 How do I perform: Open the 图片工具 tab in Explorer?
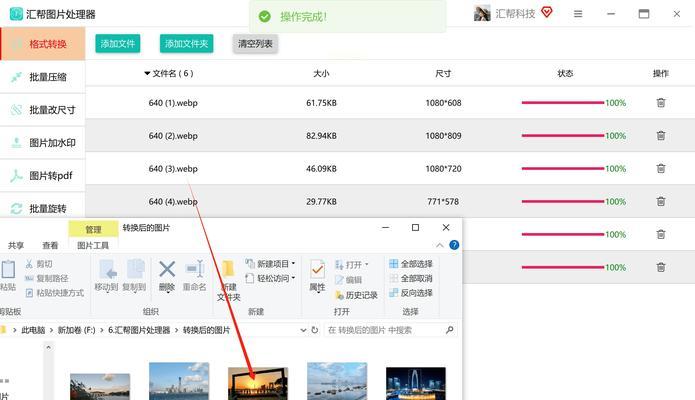pos(93,245)
